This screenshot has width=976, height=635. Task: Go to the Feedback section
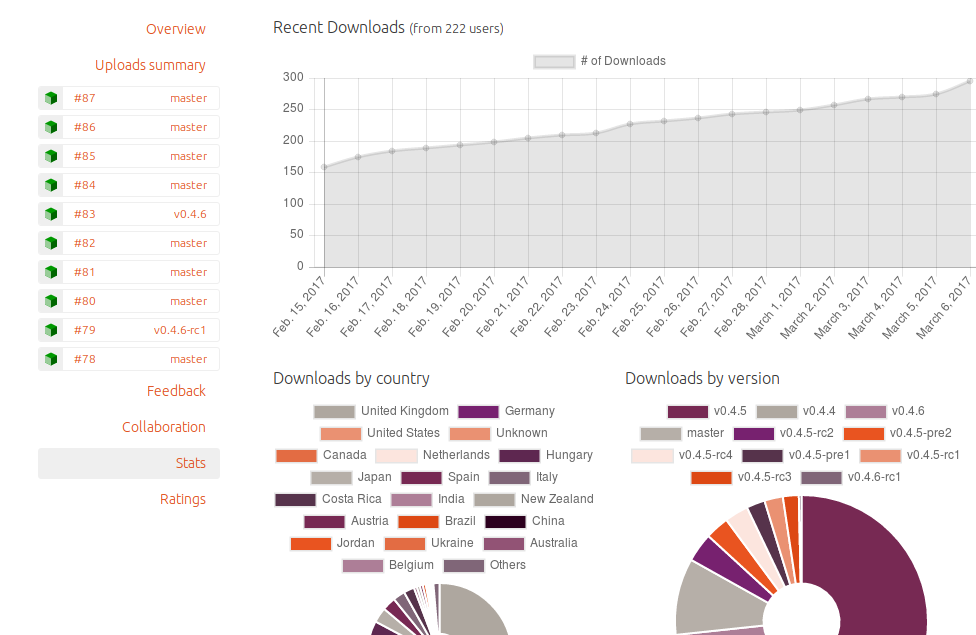pos(176,391)
